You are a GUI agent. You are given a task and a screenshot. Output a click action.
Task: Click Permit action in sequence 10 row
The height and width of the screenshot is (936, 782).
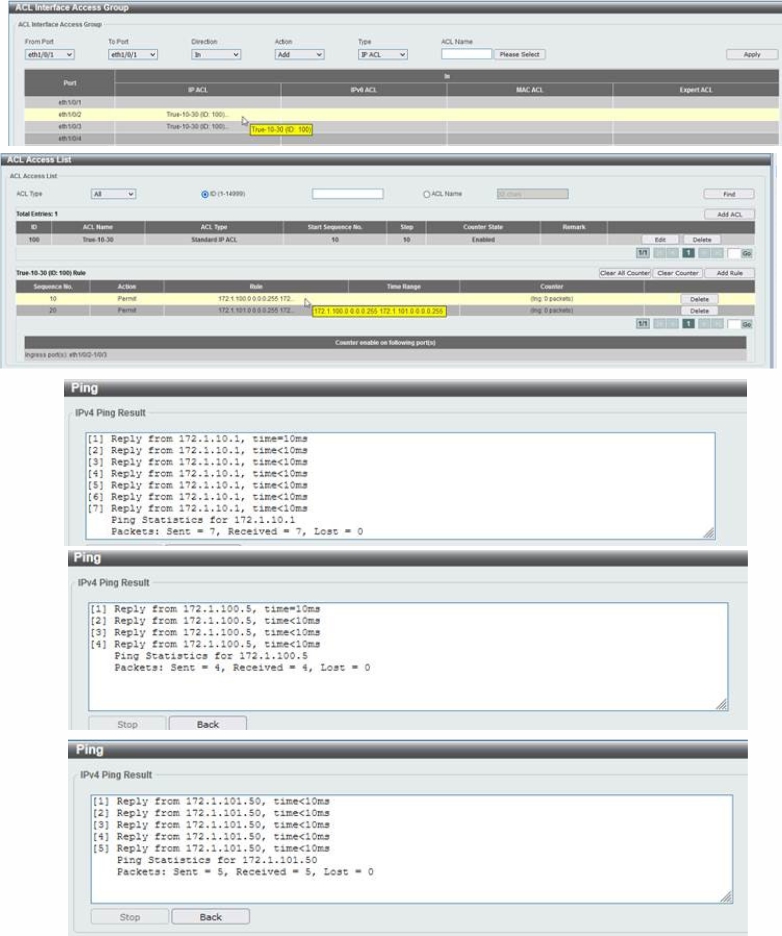point(127,298)
